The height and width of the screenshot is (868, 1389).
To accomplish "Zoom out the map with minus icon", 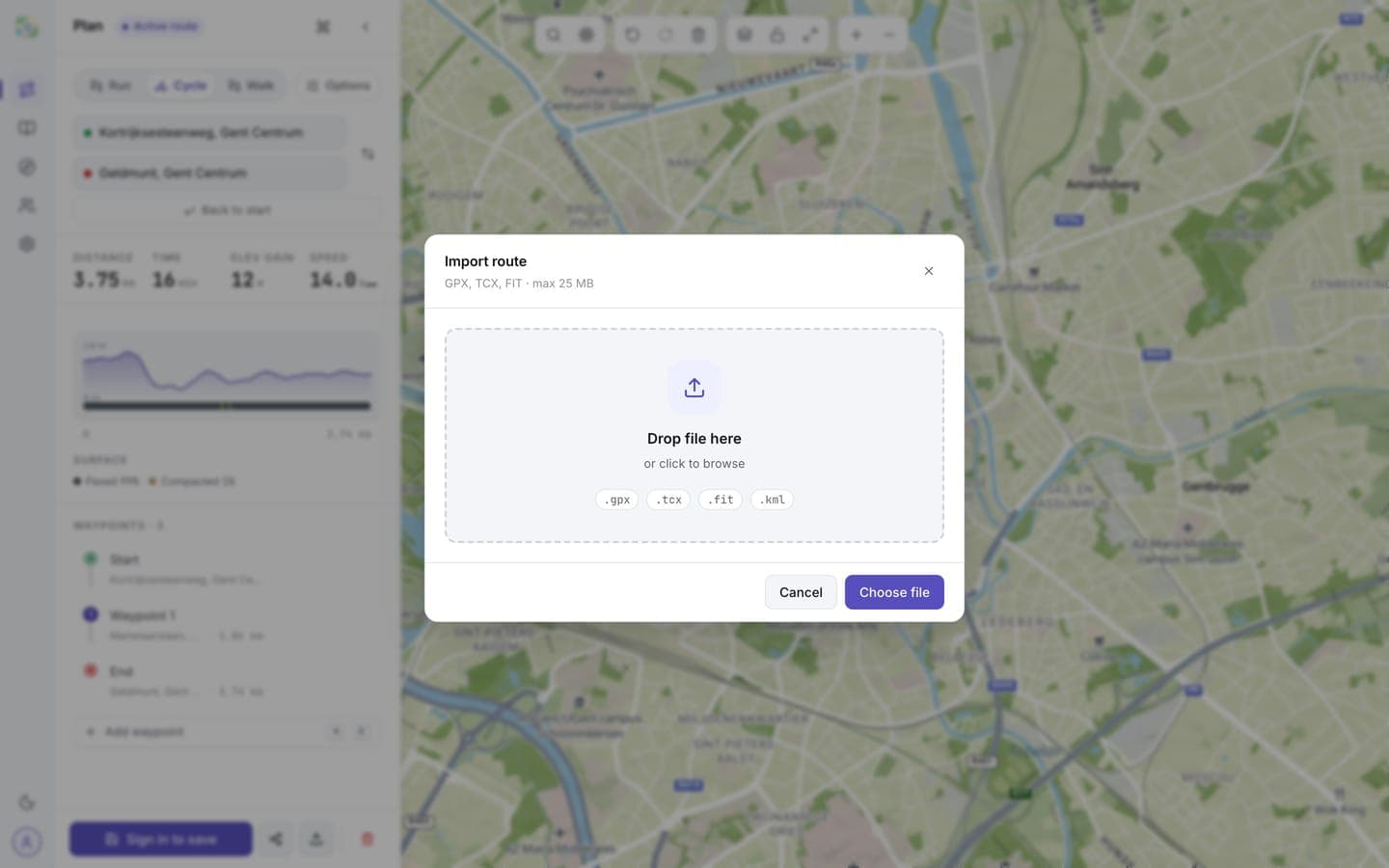I will click(x=889, y=35).
